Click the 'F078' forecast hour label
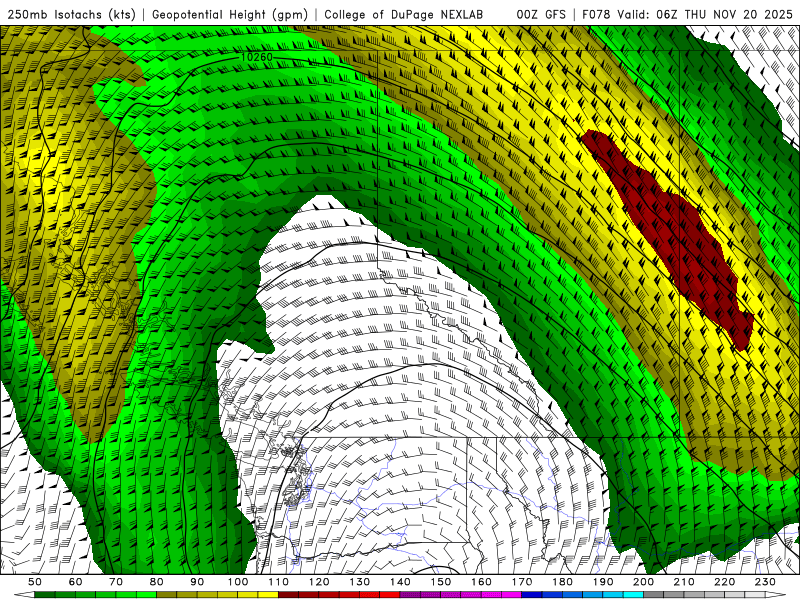 [x=597, y=15]
